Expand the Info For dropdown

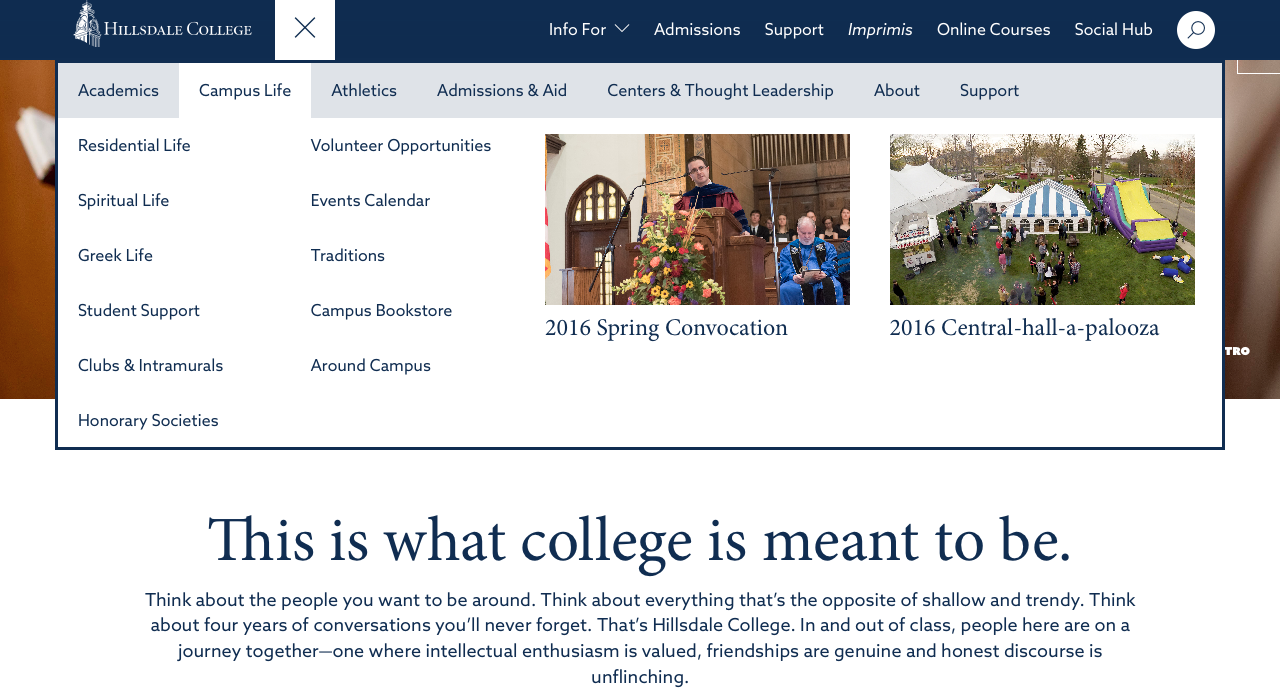coord(588,30)
